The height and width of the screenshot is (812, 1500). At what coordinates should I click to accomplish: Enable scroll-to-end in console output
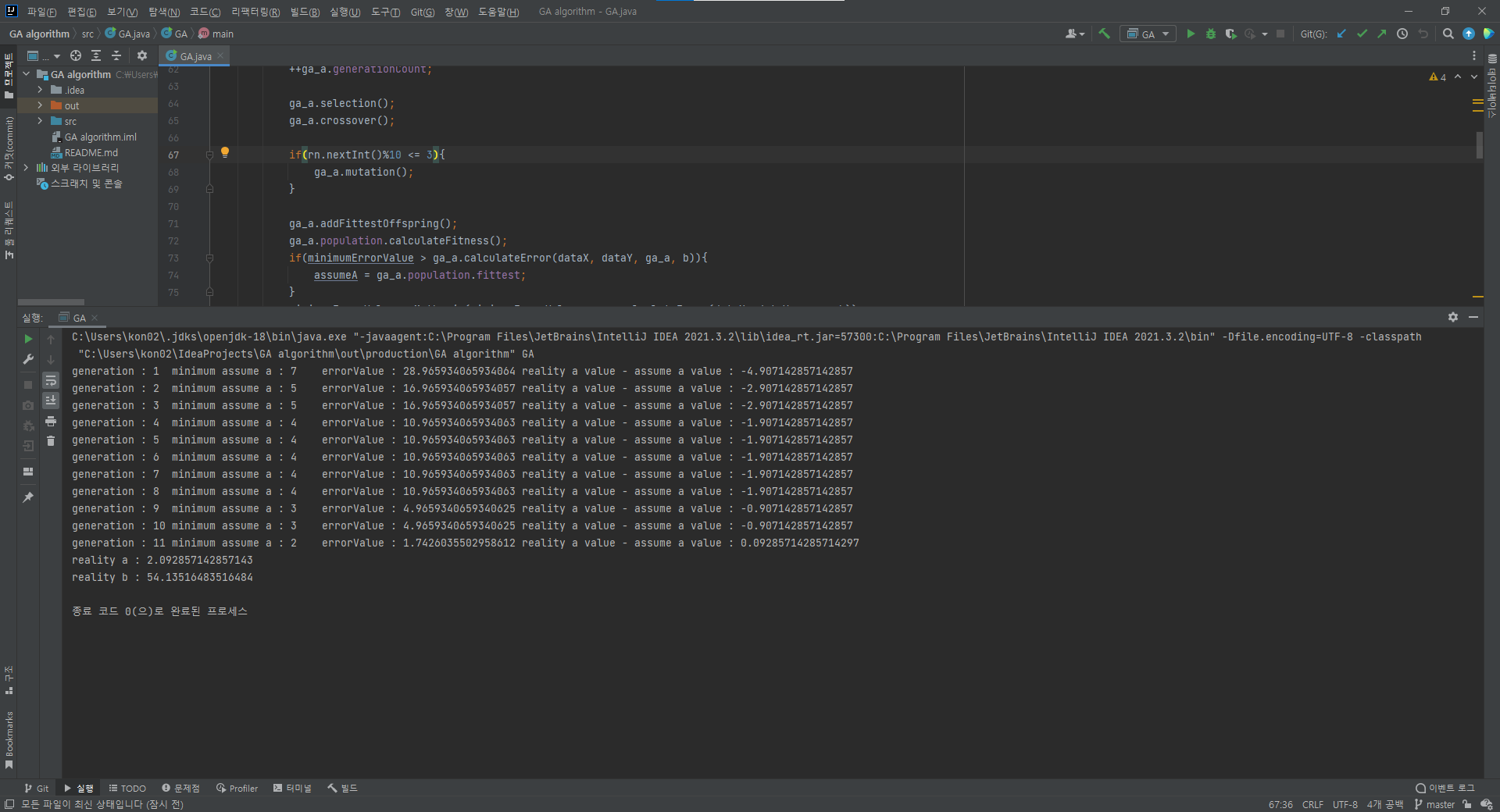pos(51,401)
